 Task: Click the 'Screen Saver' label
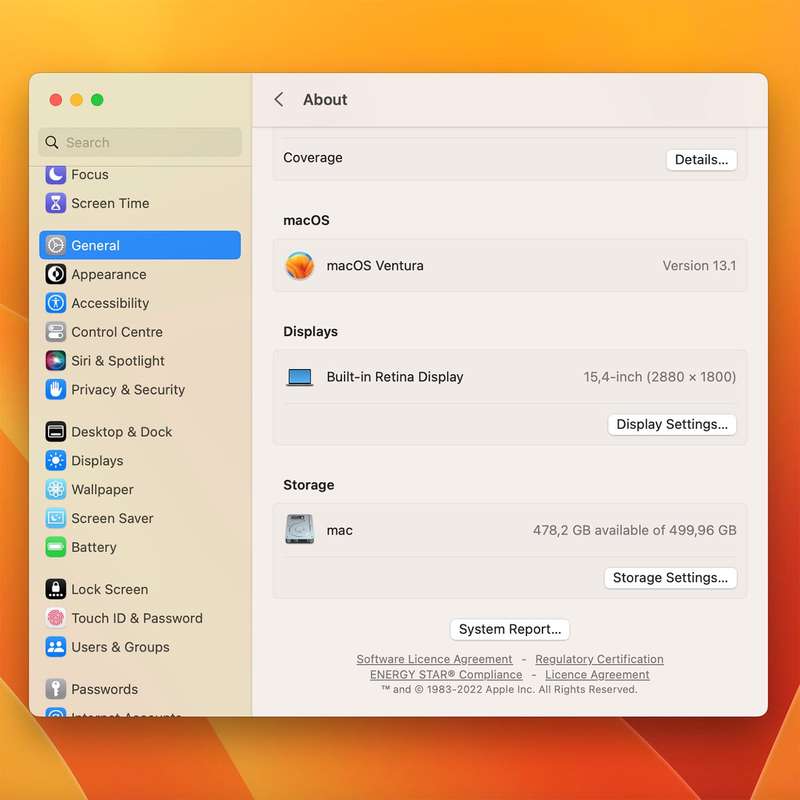112,518
